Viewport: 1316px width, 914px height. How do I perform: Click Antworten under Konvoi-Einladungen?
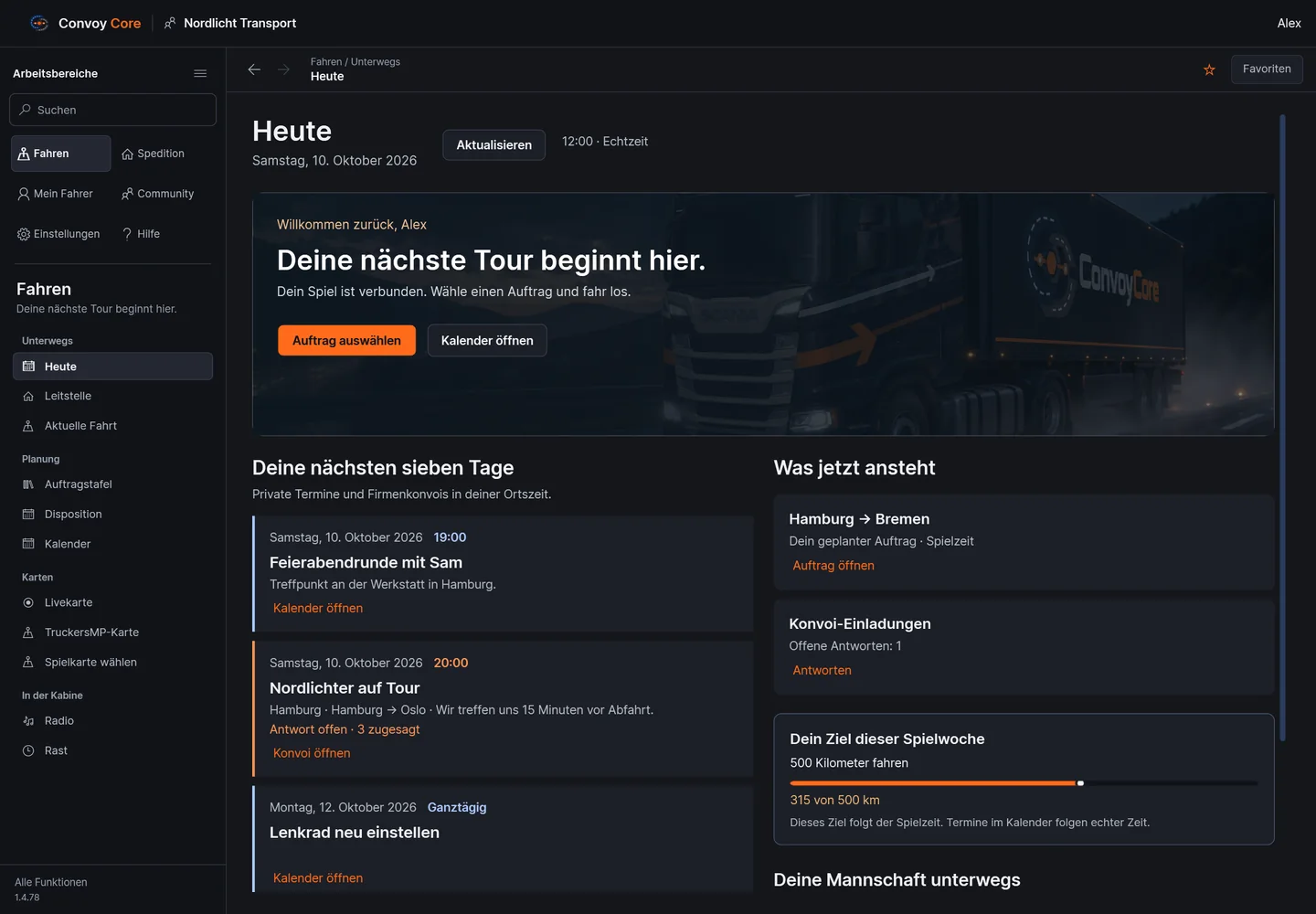click(x=822, y=670)
